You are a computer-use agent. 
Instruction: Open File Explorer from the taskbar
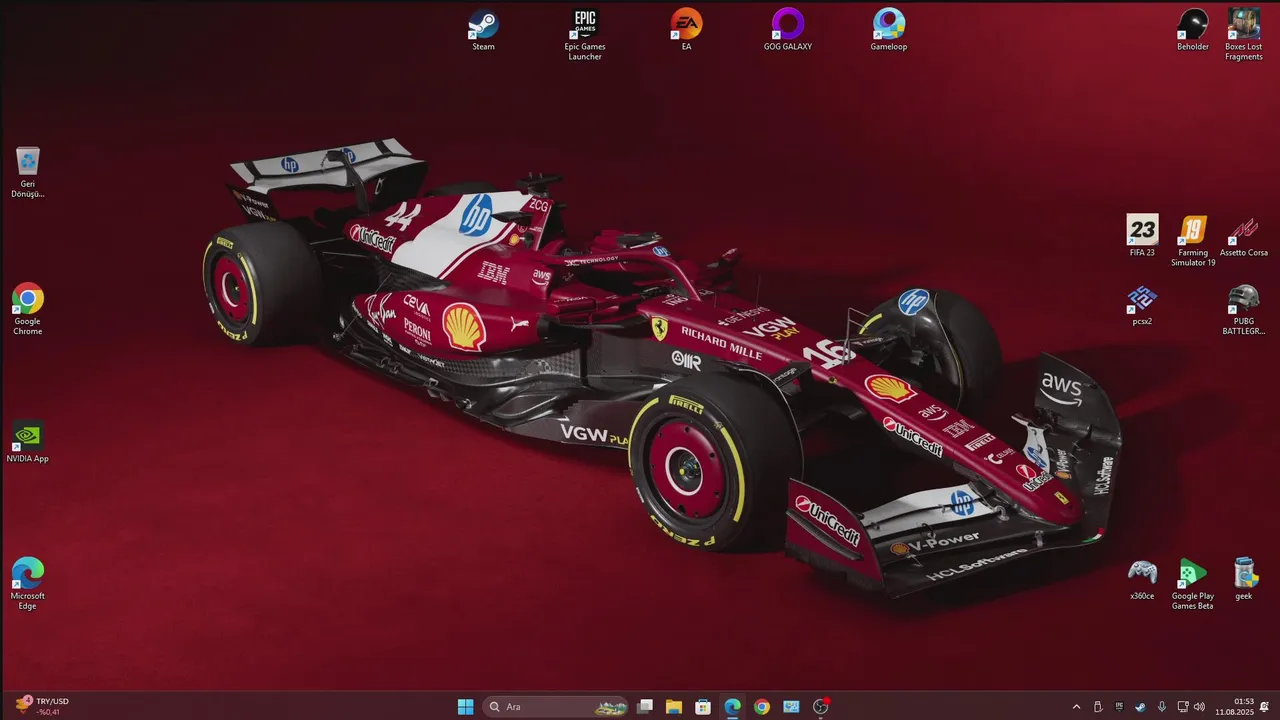[x=674, y=707]
